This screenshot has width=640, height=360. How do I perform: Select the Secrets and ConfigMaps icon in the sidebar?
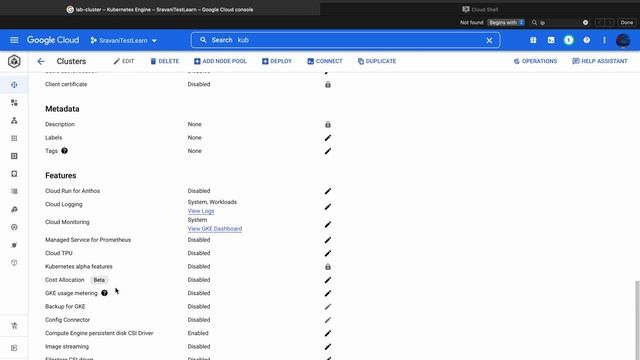click(x=14, y=156)
